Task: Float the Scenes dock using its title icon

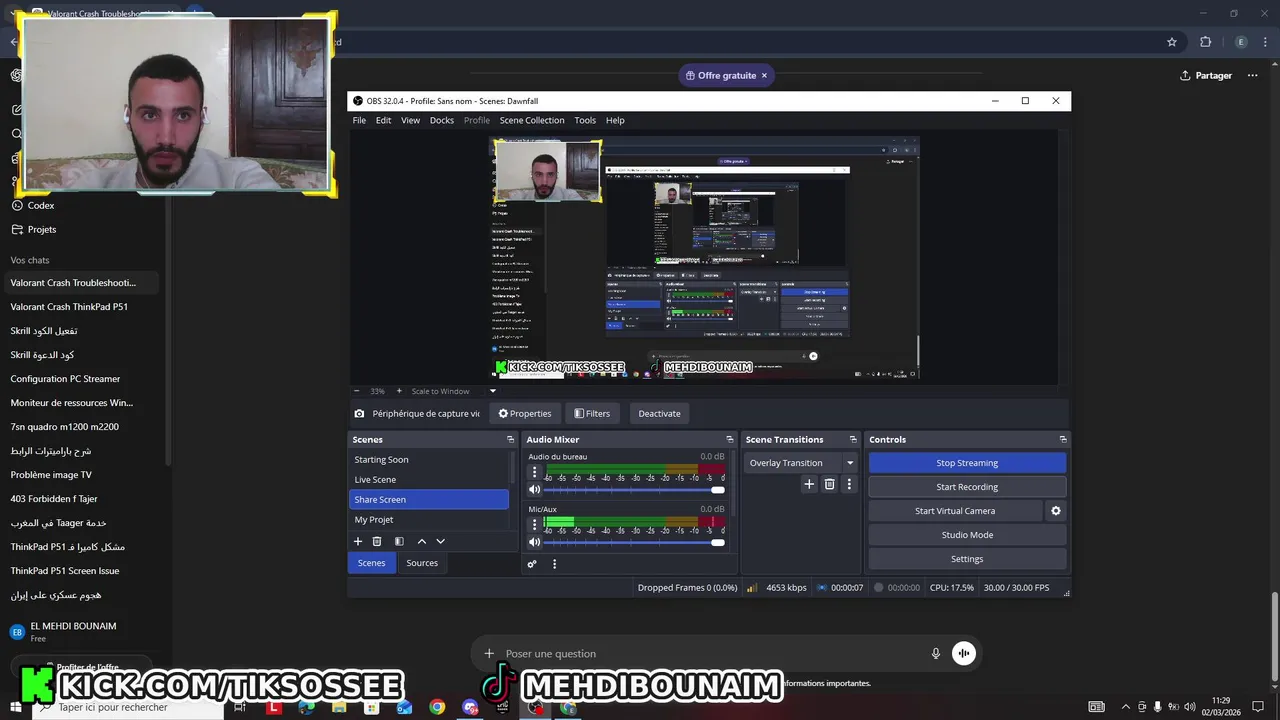Action: pos(510,439)
